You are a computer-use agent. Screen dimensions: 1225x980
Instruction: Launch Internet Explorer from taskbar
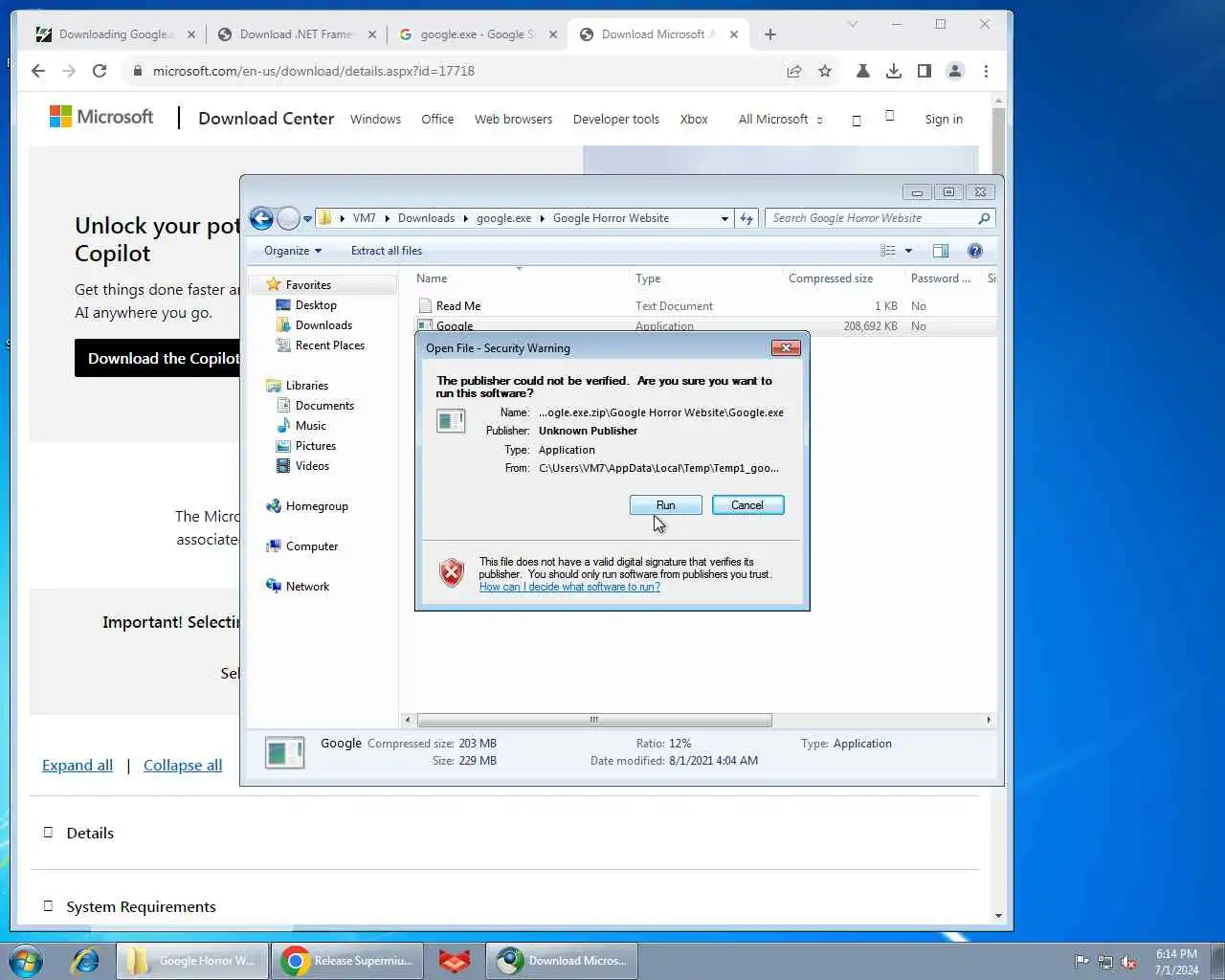(85, 961)
